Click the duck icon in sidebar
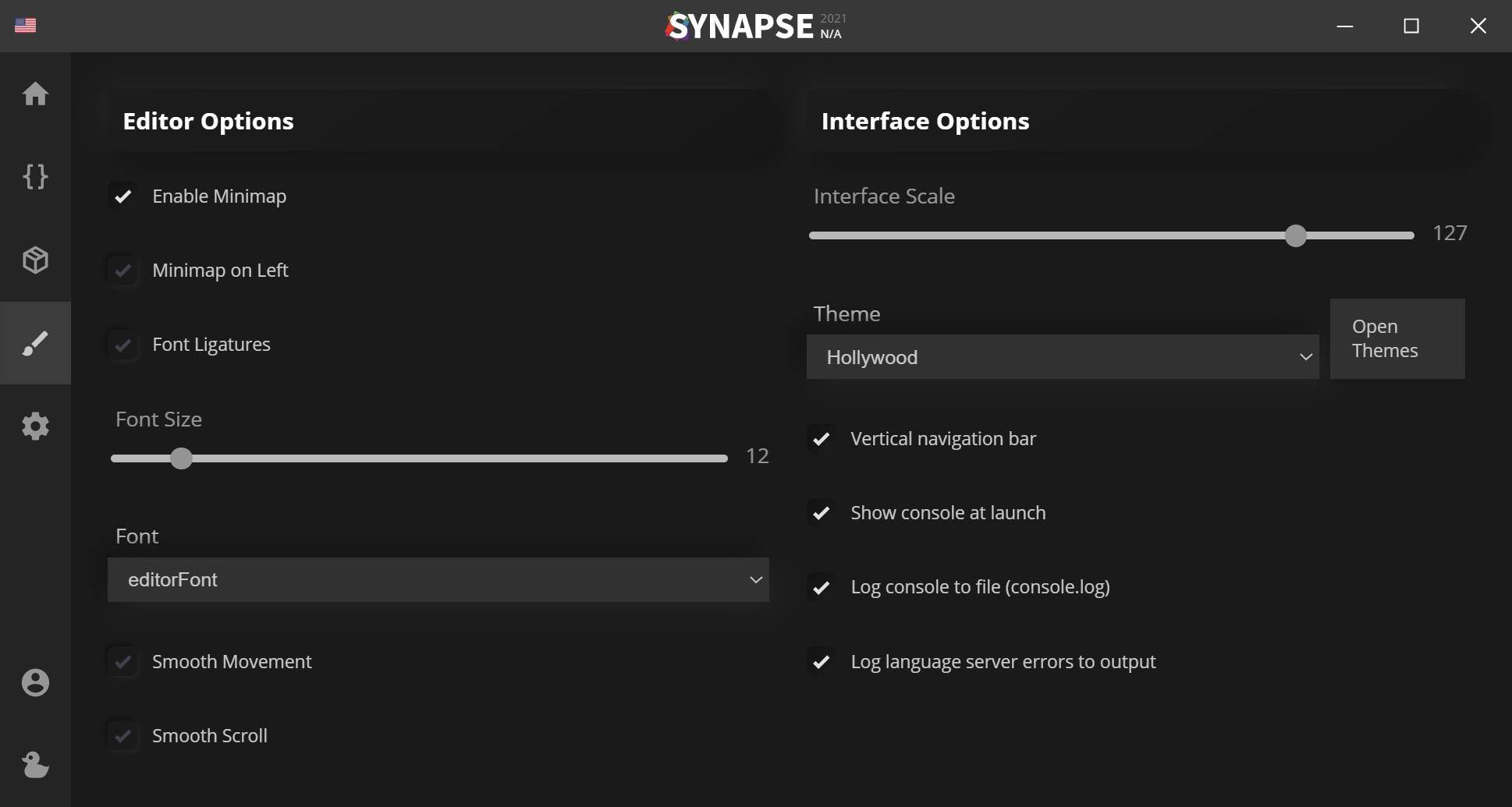Image resolution: width=1512 pixels, height=807 pixels. pos(35,765)
